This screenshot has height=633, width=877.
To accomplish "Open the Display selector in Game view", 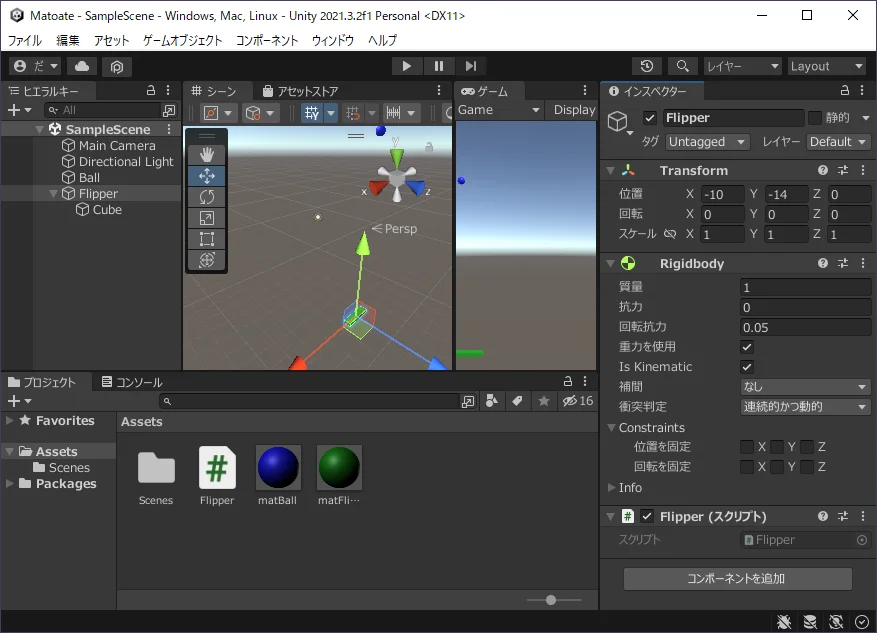I will (574, 110).
